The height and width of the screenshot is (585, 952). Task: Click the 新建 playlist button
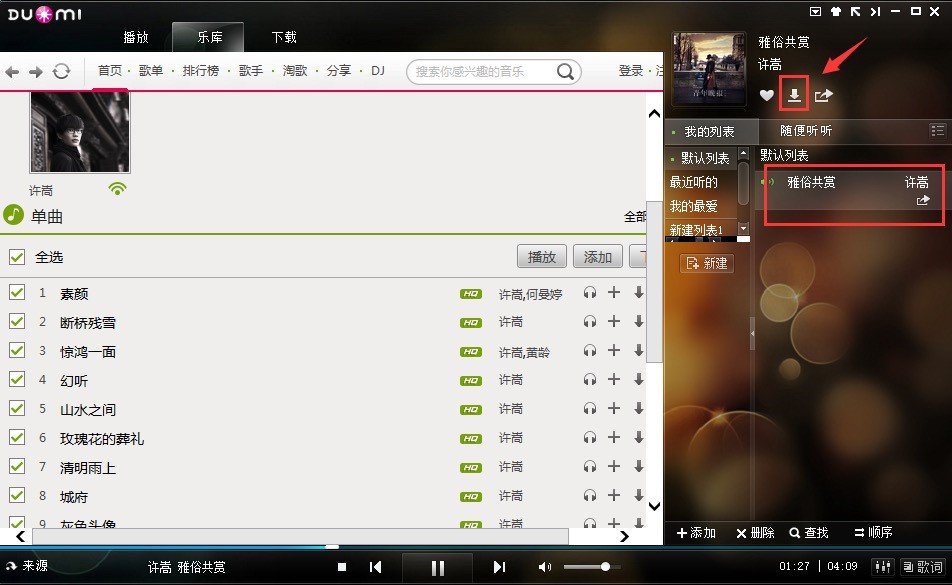(707, 263)
